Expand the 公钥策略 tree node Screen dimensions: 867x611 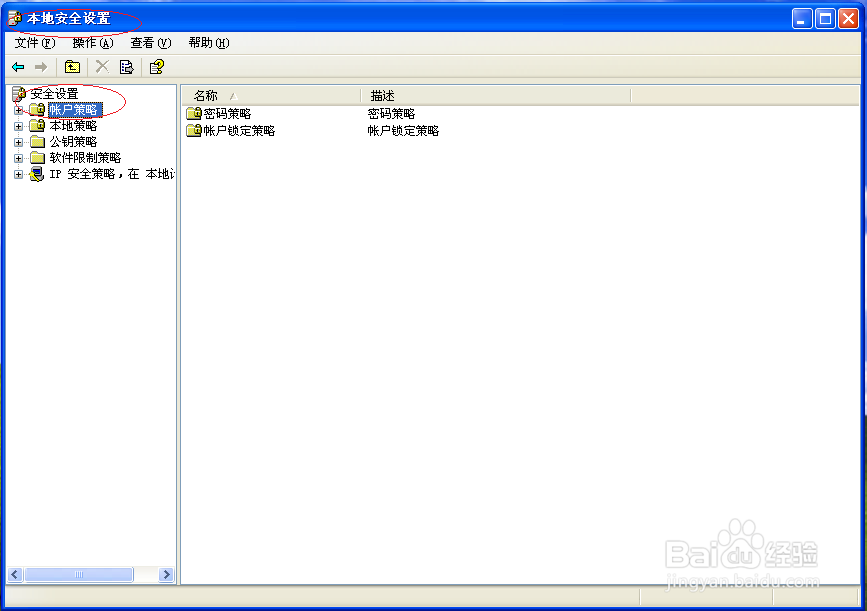[18, 142]
